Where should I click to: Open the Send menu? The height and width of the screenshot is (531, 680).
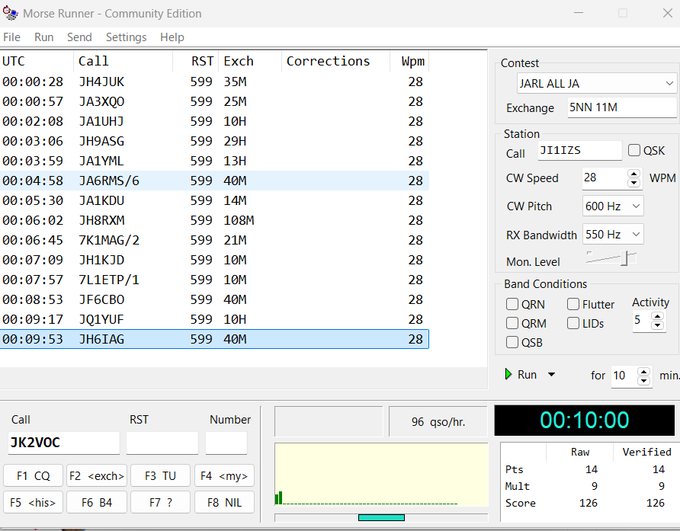79,37
